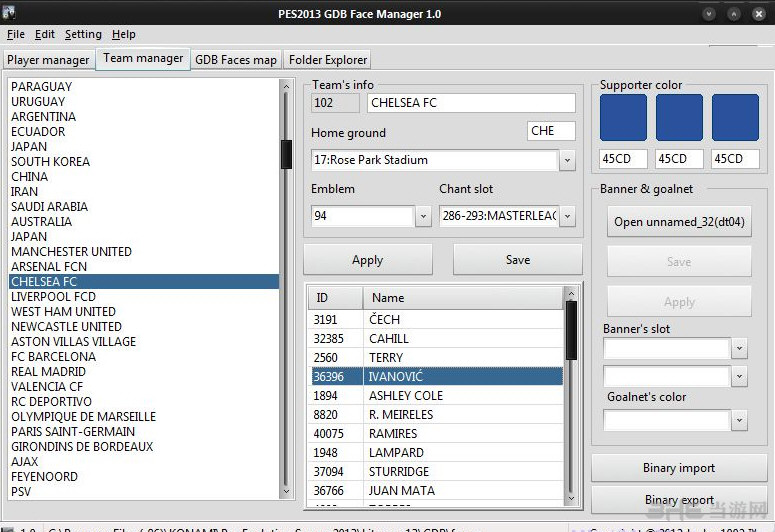This screenshot has width=775, height=532.
Task: Click Save button under Team's info
Action: pyautogui.click(x=517, y=260)
